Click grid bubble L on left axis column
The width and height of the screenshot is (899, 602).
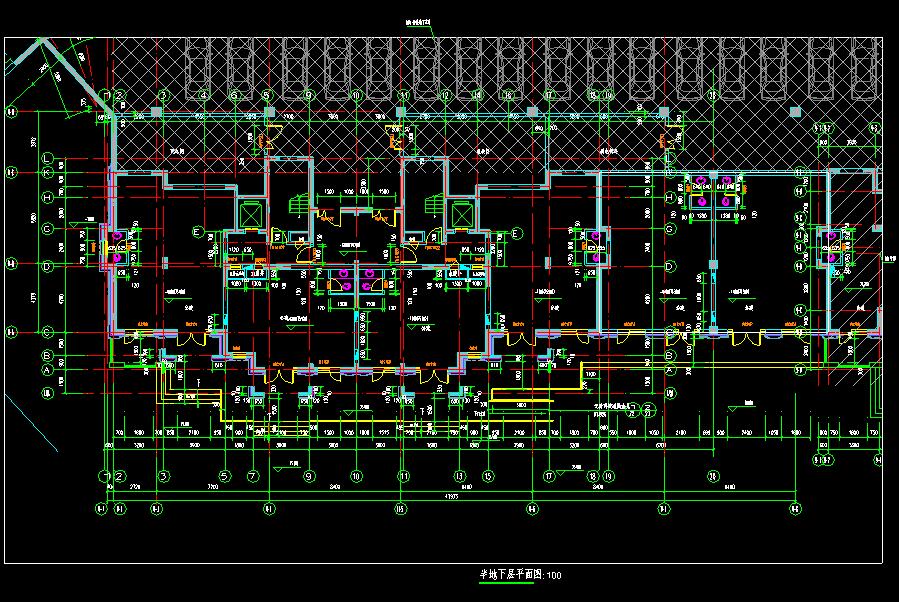pyautogui.click(x=47, y=156)
